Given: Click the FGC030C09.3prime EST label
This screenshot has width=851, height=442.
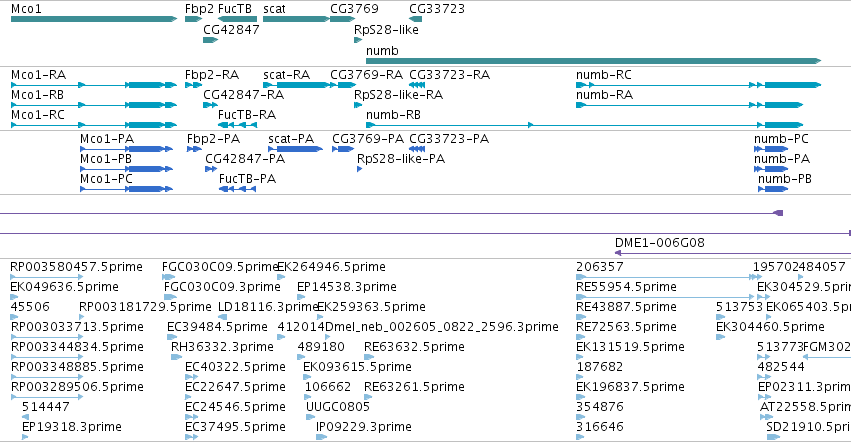Looking at the screenshot, I should (x=223, y=287).
